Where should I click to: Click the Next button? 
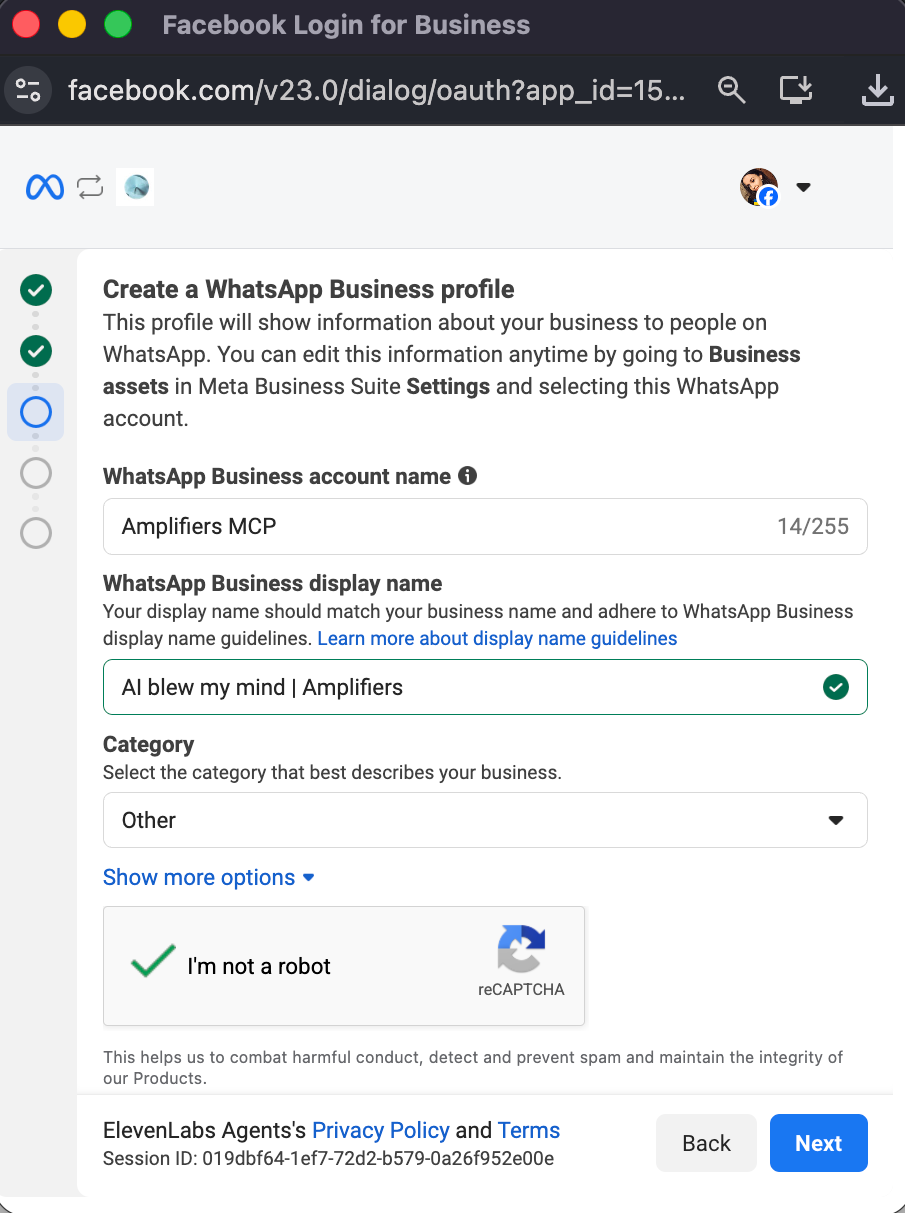[x=819, y=1143]
